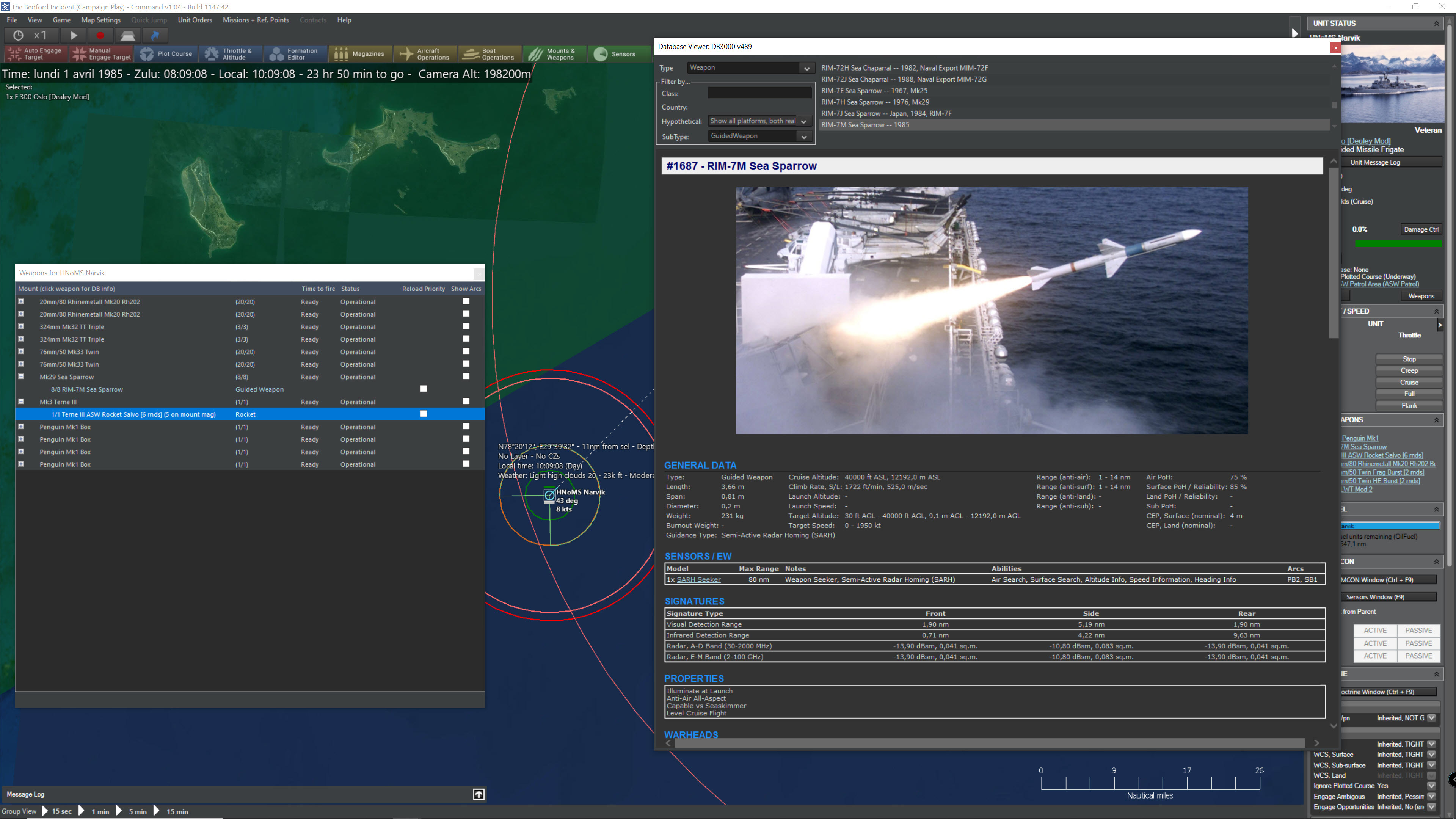Open the Type dropdown in Database Viewer

tap(806, 68)
